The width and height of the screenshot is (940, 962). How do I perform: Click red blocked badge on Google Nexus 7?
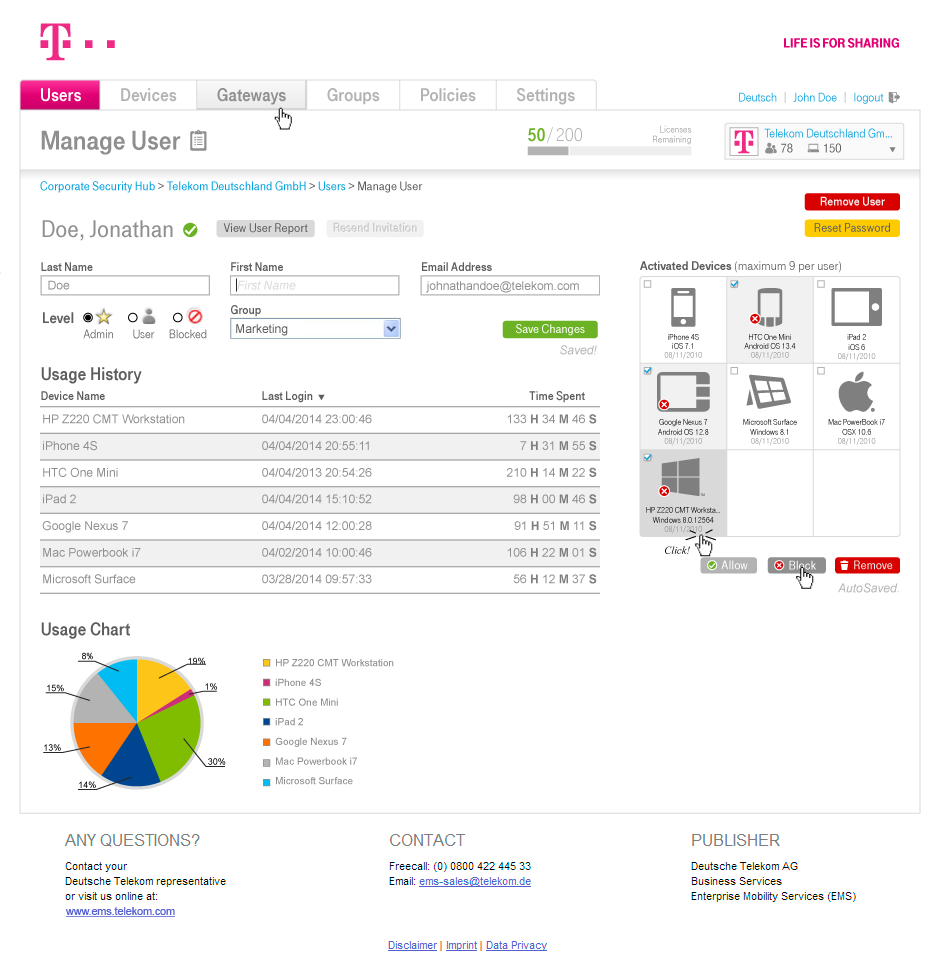pos(664,404)
